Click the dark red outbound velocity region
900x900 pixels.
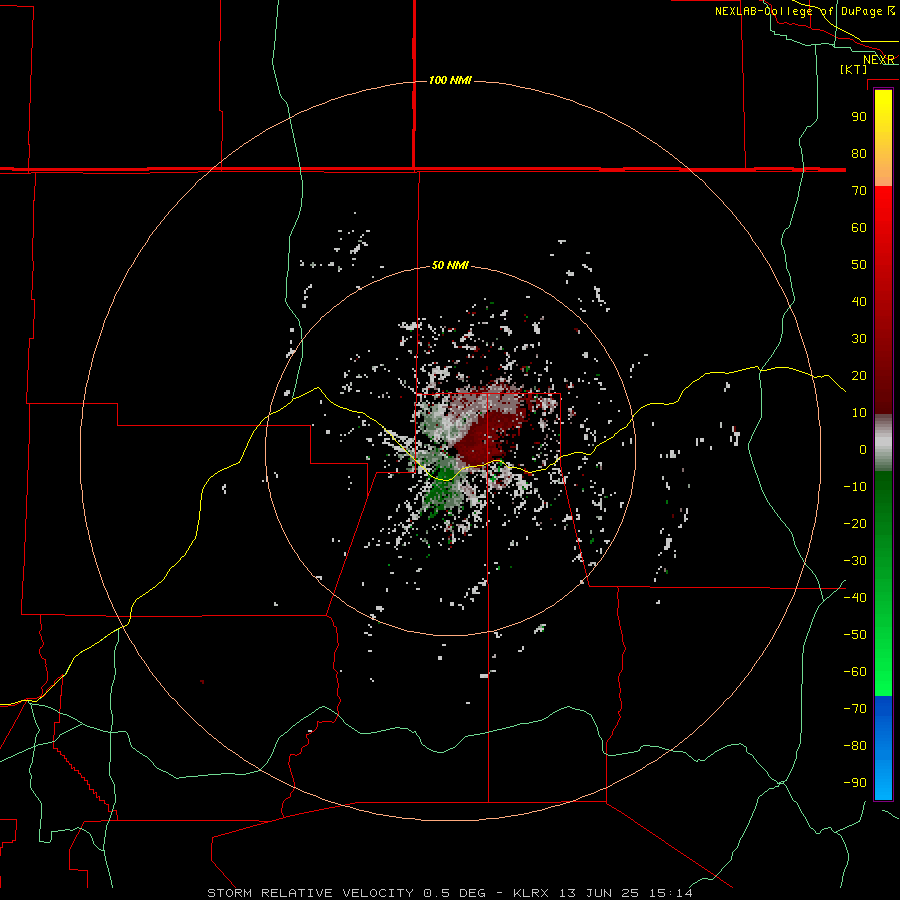point(487,437)
